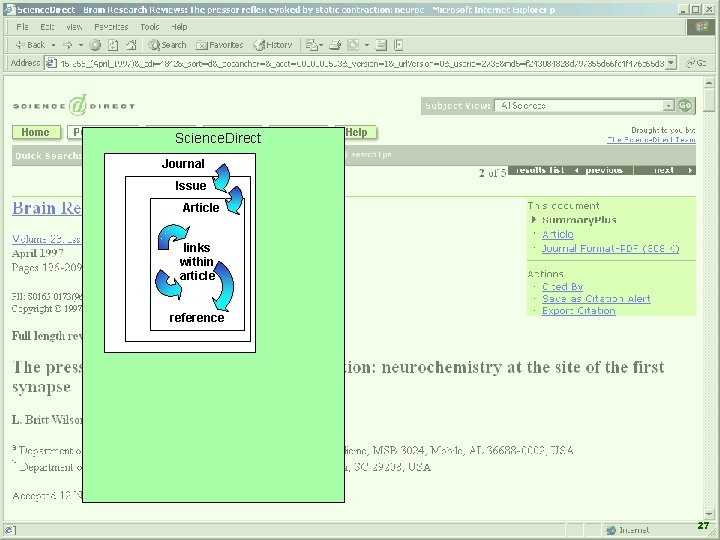Click the page icon in Address bar
720x540 pixels.
point(52,63)
